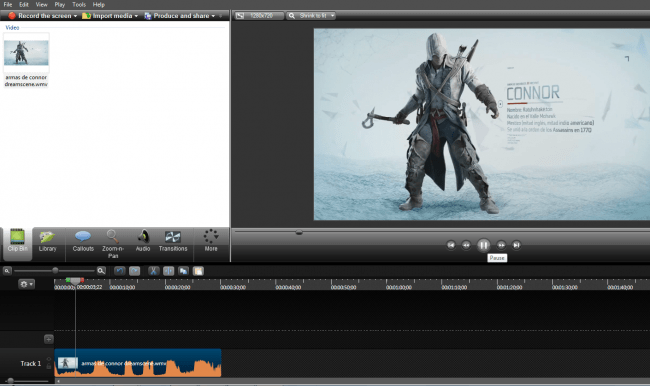The width and height of the screenshot is (650, 386).
Task: Jump to next clip in preview
Action: pos(516,245)
